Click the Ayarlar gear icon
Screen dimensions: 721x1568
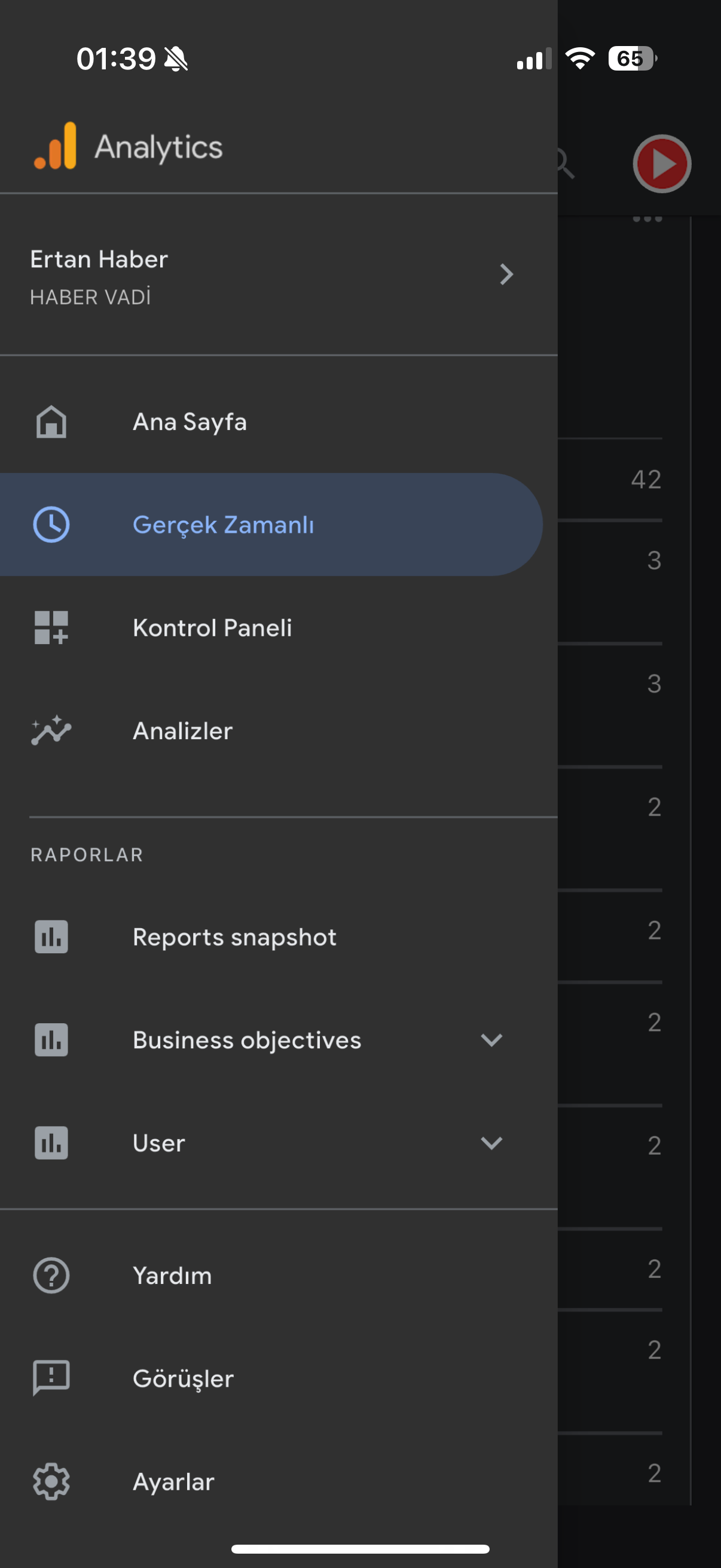point(51,1481)
